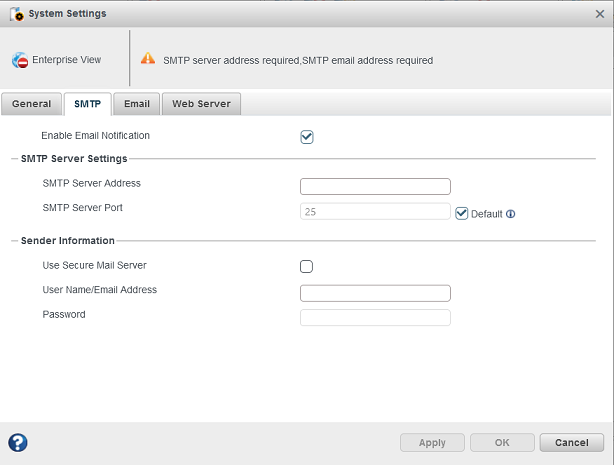The width and height of the screenshot is (614, 465).
Task: Switch to the General tab
Action: tap(32, 104)
